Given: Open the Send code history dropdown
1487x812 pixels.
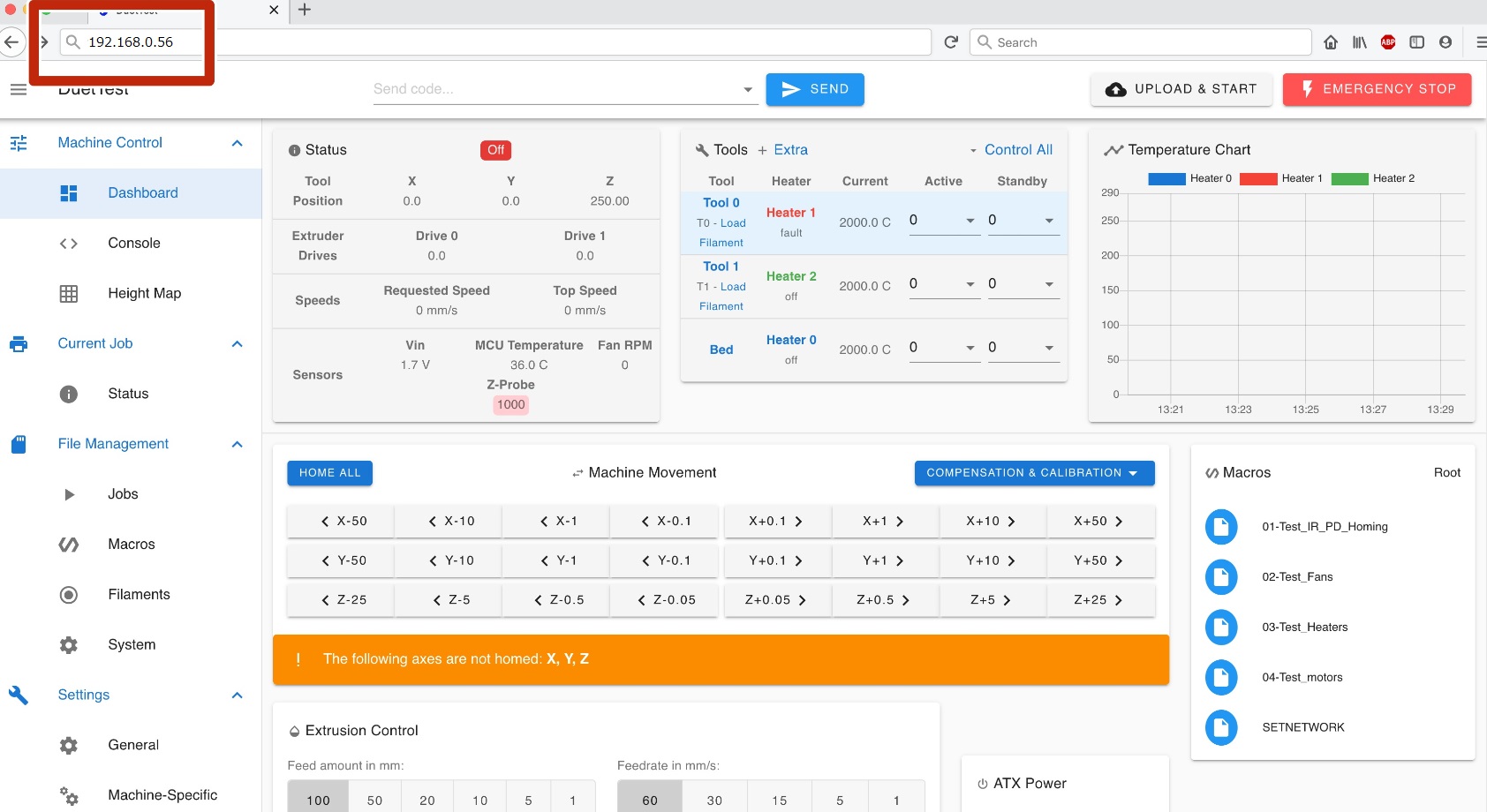Looking at the screenshot, I should [x=748, y=89].
